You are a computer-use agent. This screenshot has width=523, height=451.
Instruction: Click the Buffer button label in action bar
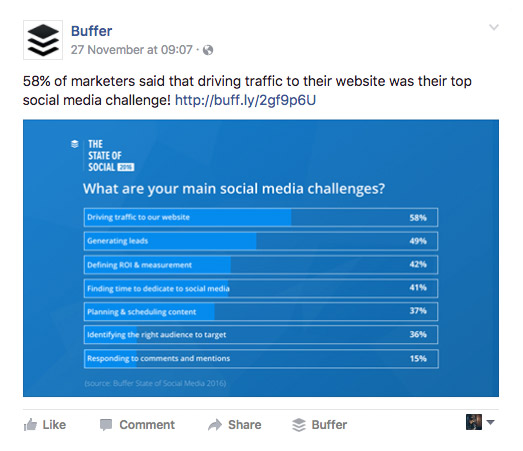point(329,425)
